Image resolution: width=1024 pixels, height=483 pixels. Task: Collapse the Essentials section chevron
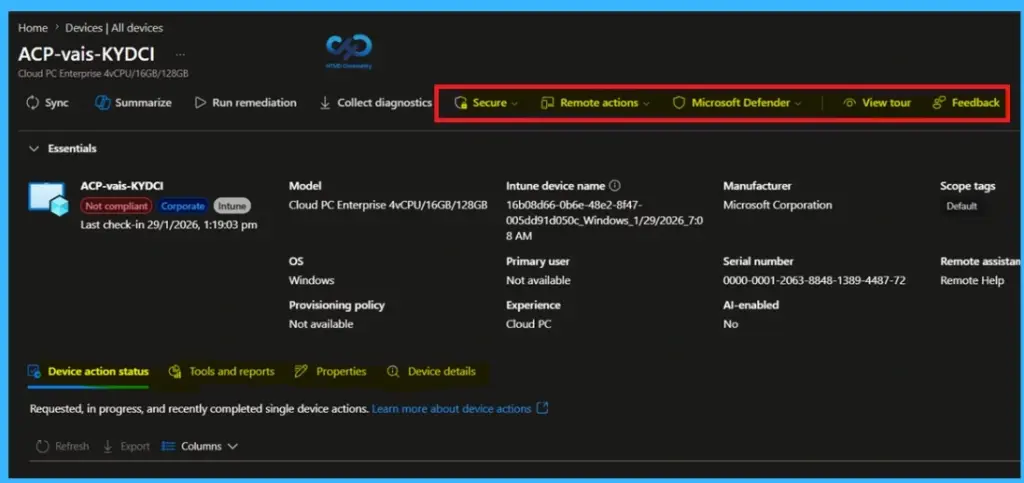coord(33,149)
